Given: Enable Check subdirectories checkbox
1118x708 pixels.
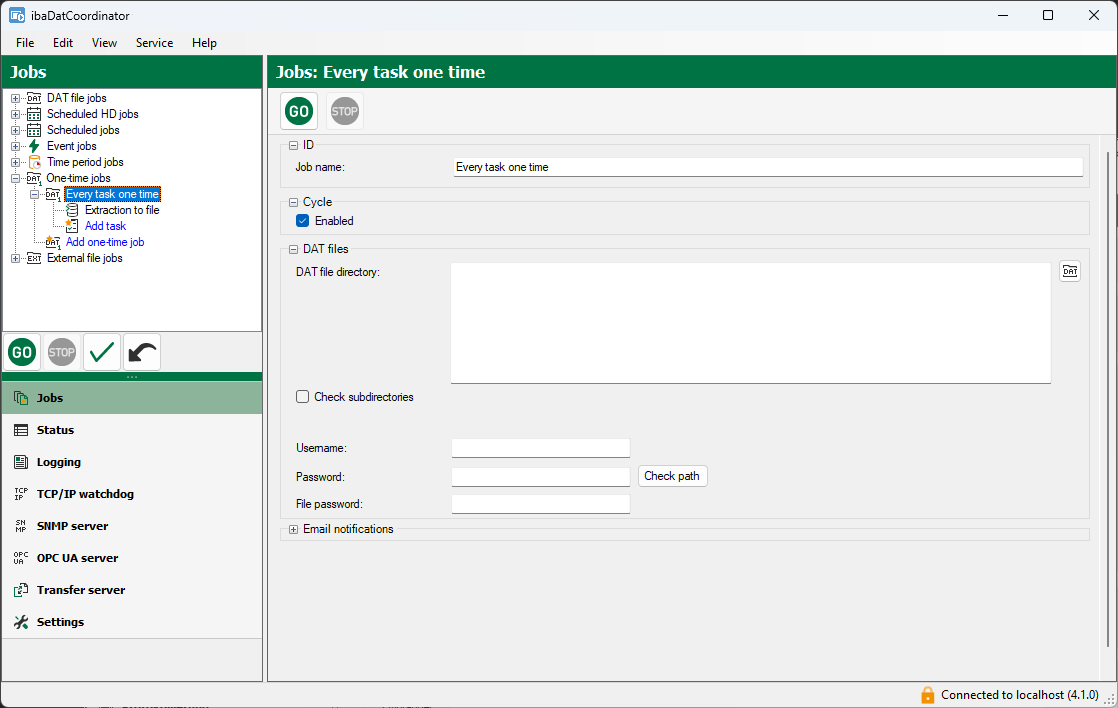Looking at the screenshot, I should point(302,397).
